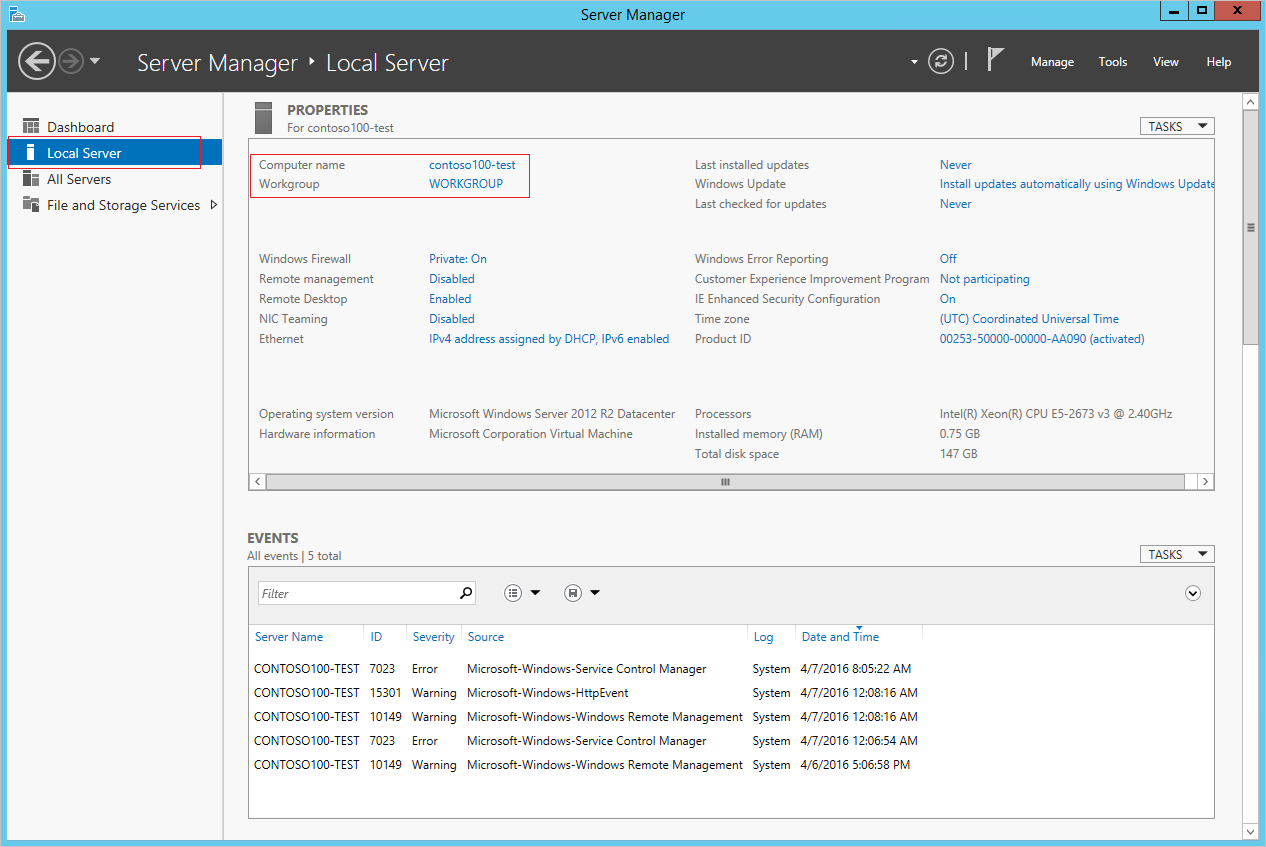
Task: Click Last checked for updates Never link
Action: click(956, 204)
